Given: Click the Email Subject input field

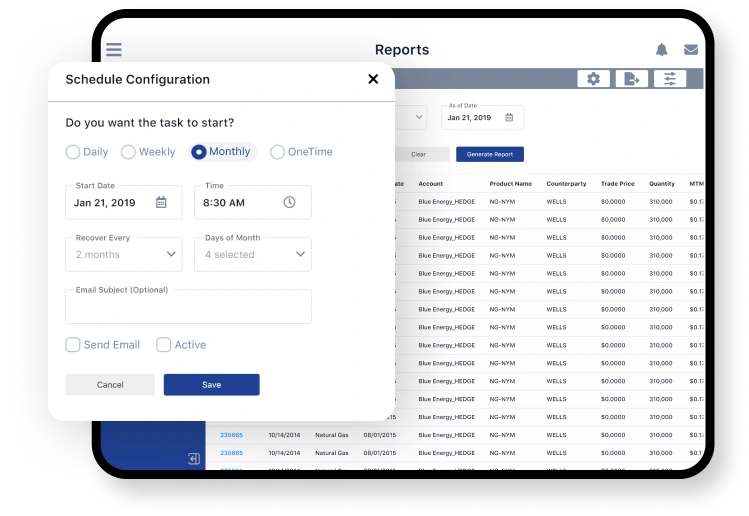Looking at the screenshot, I should pyautogui.click(x=188, y=306).
